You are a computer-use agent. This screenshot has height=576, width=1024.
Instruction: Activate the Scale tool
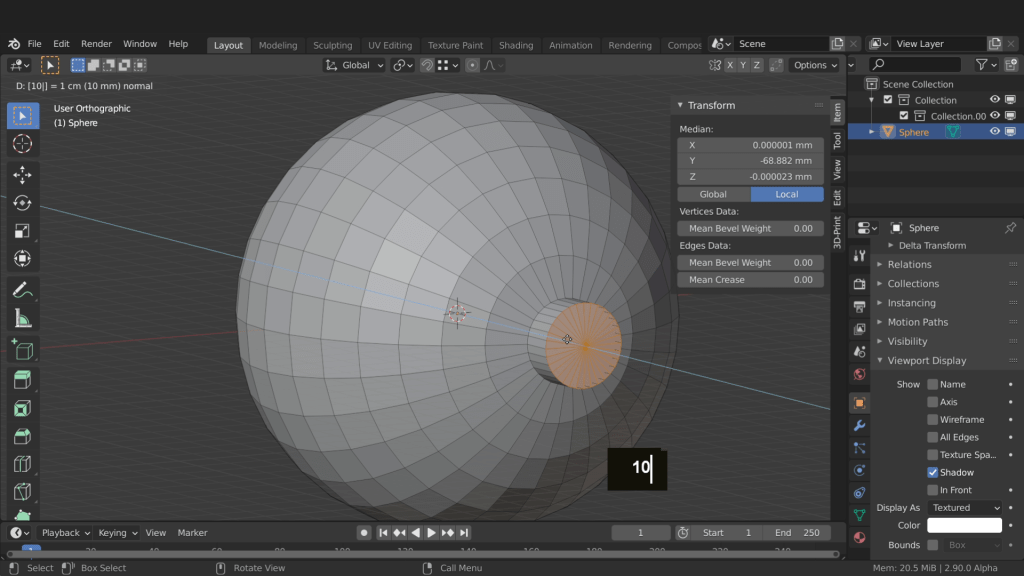pos(22,231)
